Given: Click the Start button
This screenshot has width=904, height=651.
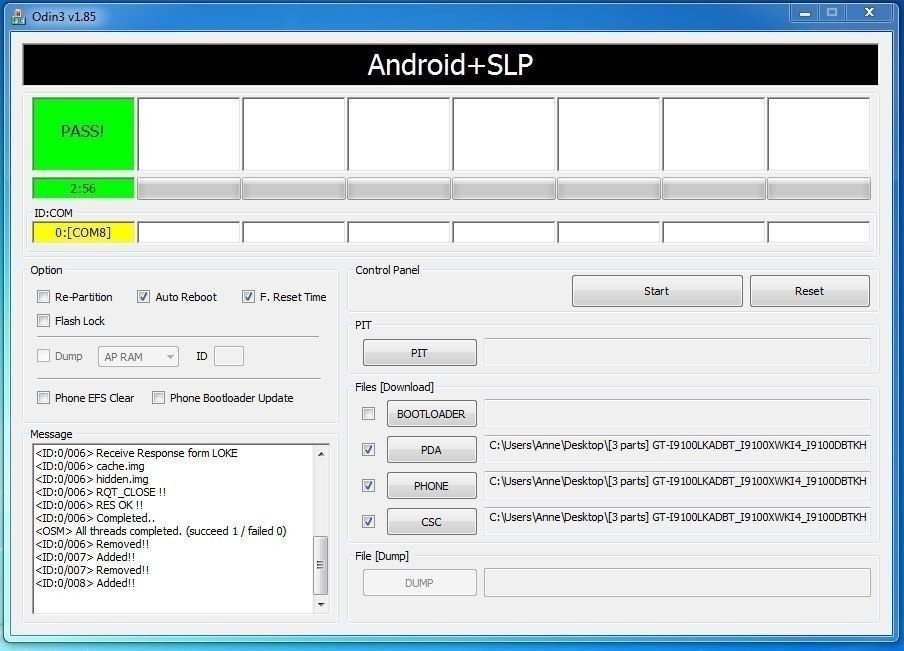Looking at the screenshot, I should click(657, 291).
